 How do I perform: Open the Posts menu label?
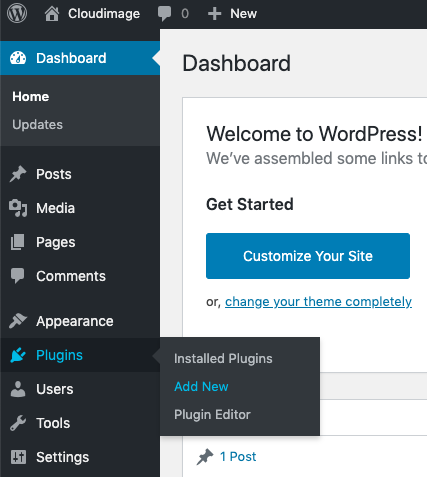(x=54, y=174)
